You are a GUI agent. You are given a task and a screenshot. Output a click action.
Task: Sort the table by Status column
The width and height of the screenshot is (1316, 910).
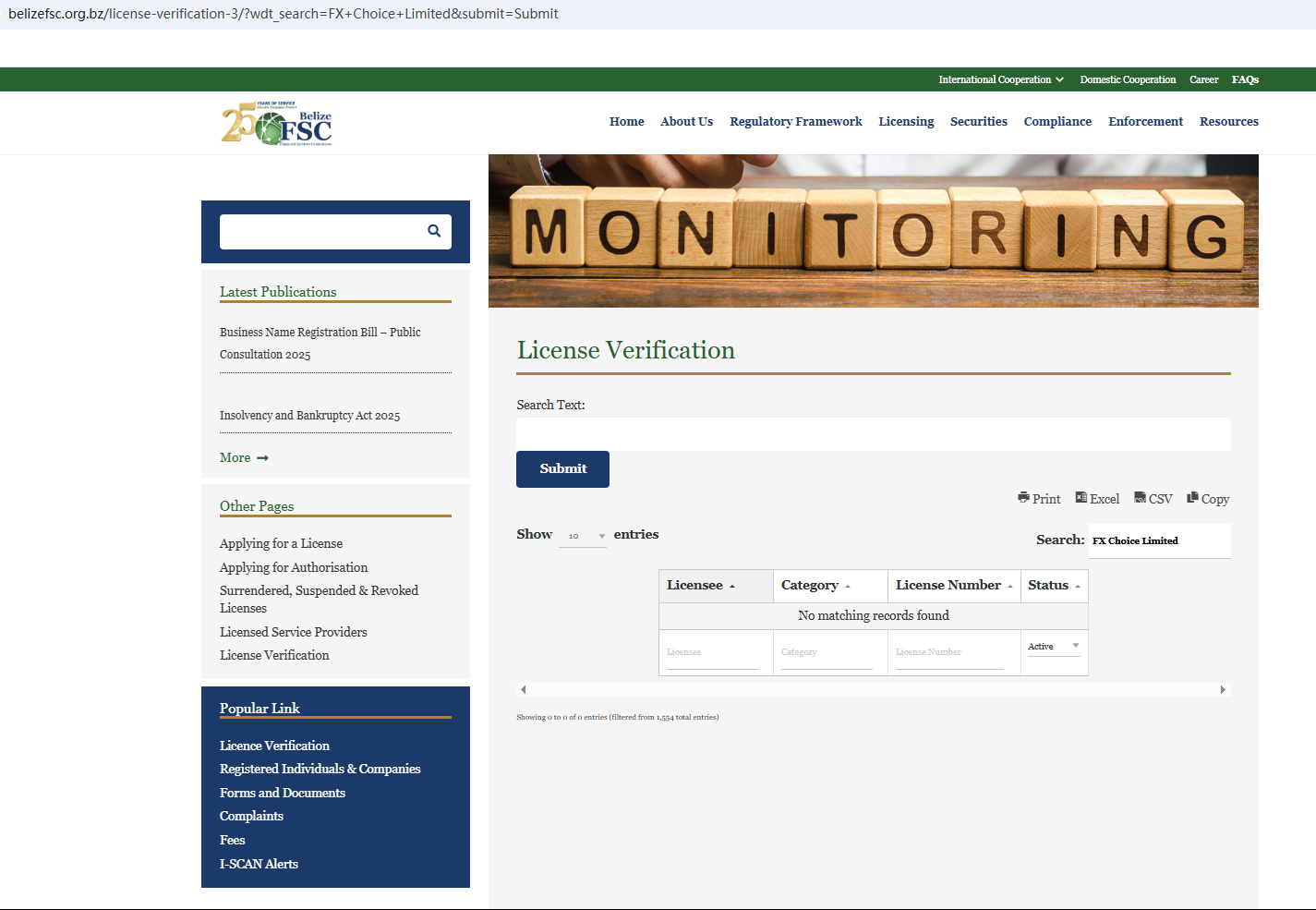pyautogui.click(x=1078, y=587)
